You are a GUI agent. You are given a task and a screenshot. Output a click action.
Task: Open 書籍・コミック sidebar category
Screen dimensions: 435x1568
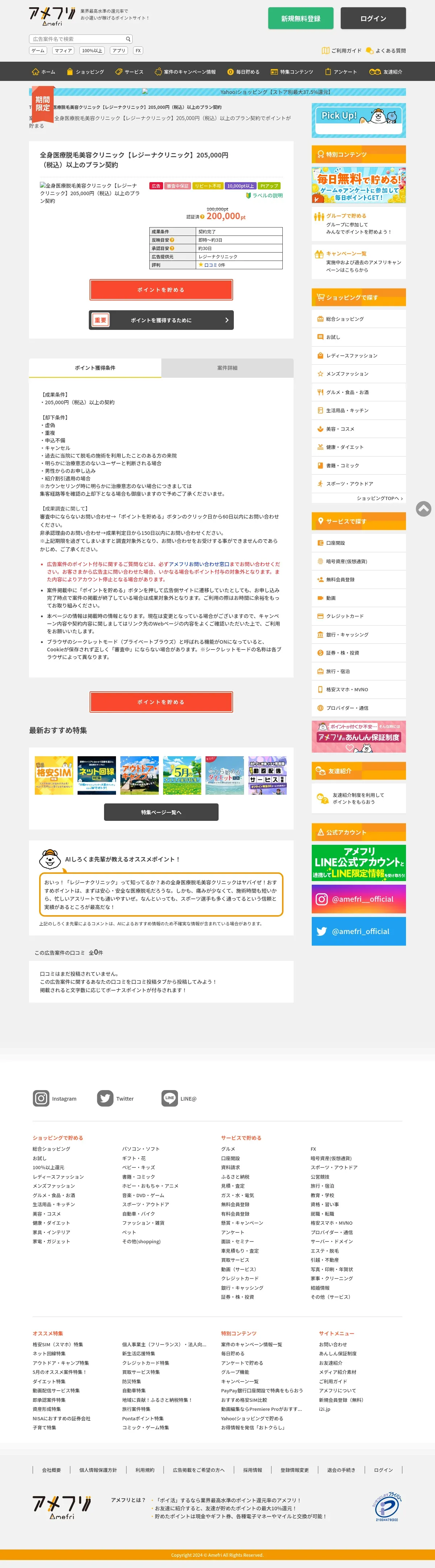click(359, 465)
